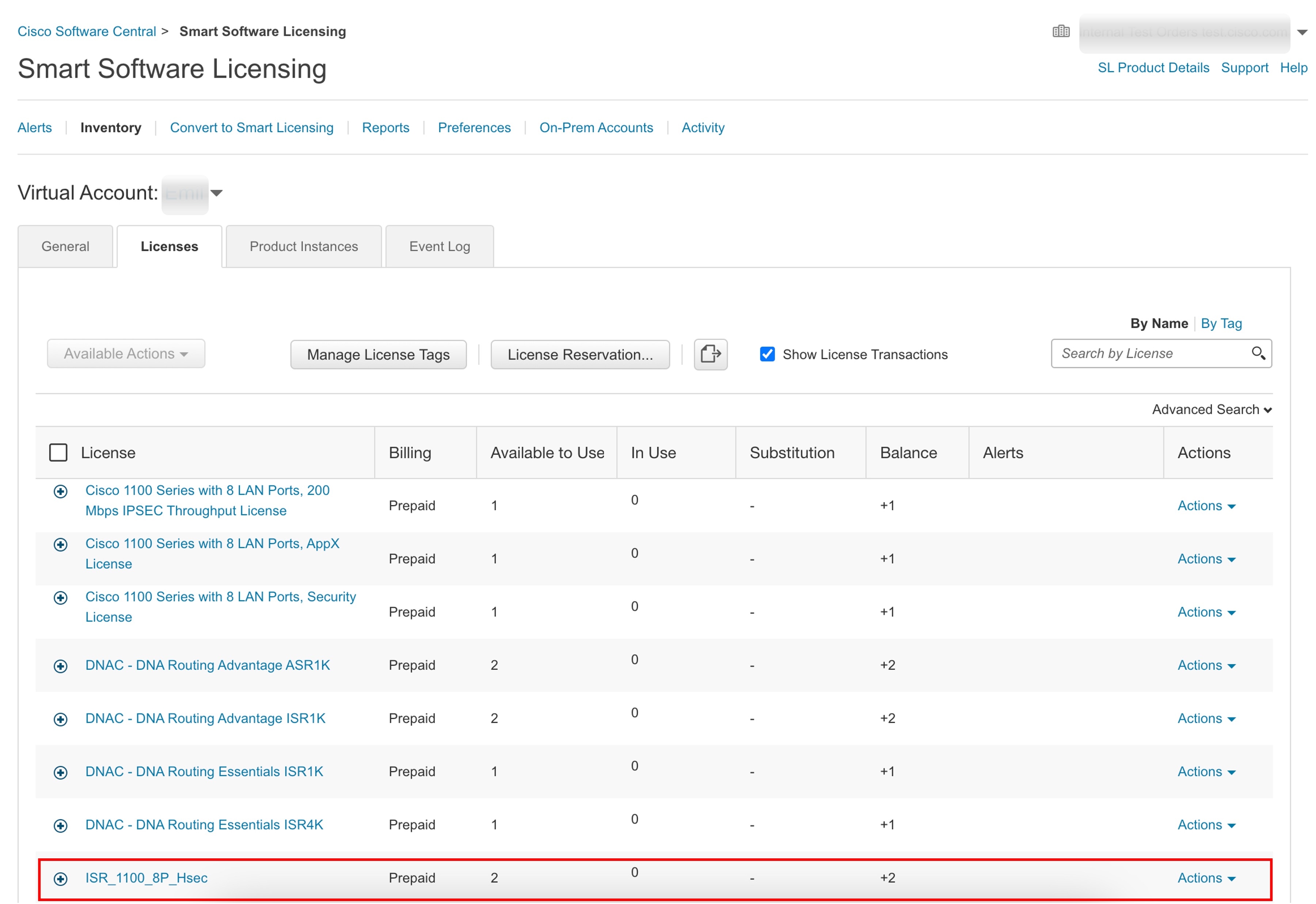
Task: Click the export licenses icon button
Action: 710,355
